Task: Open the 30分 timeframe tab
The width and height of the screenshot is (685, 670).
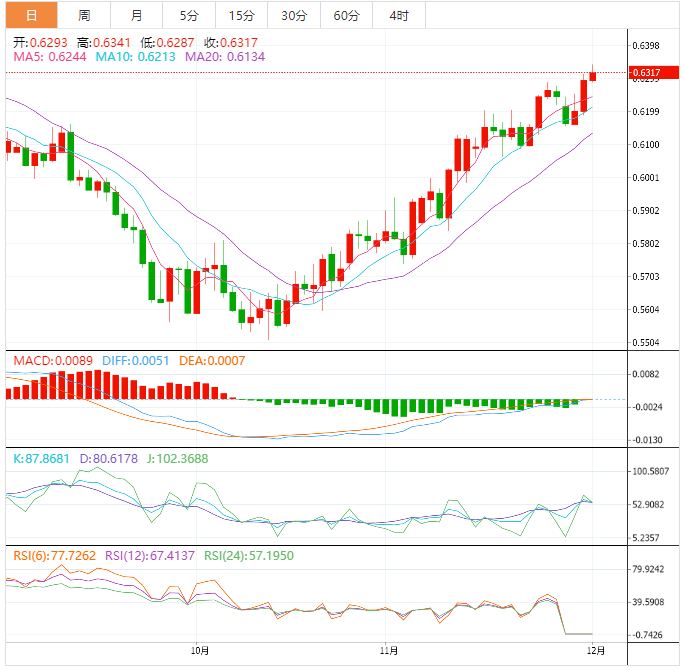Action: [x=294, y=15]
